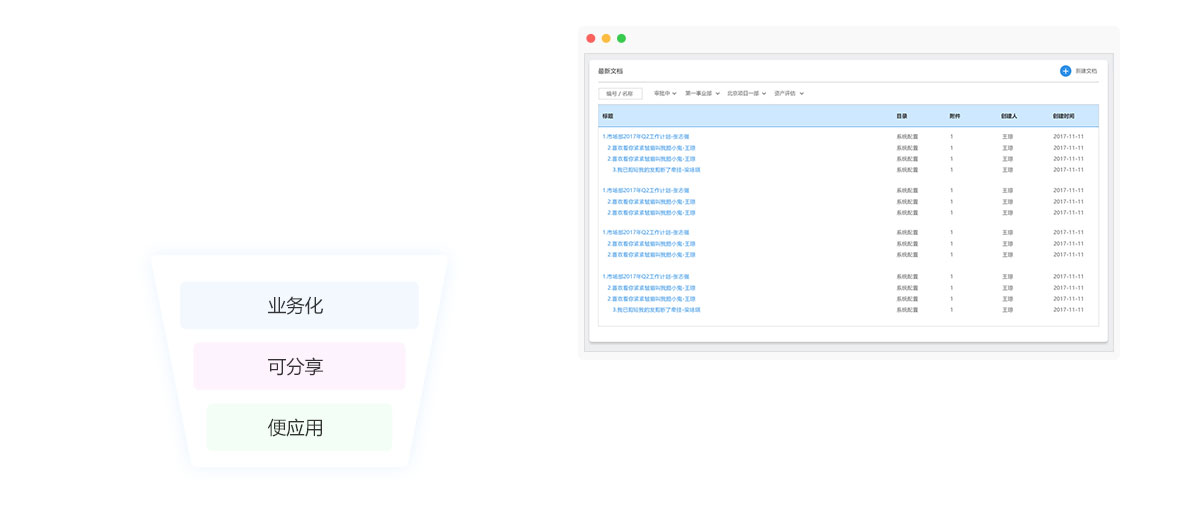Open the topmost 1.市场部2017年Q2工作计划 document link
Viewport: 1186px width, 530px height.
point(646,137)
